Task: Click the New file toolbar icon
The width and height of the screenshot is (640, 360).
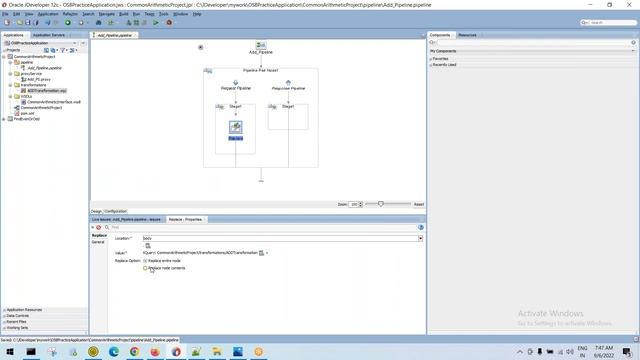Action: 7,22
